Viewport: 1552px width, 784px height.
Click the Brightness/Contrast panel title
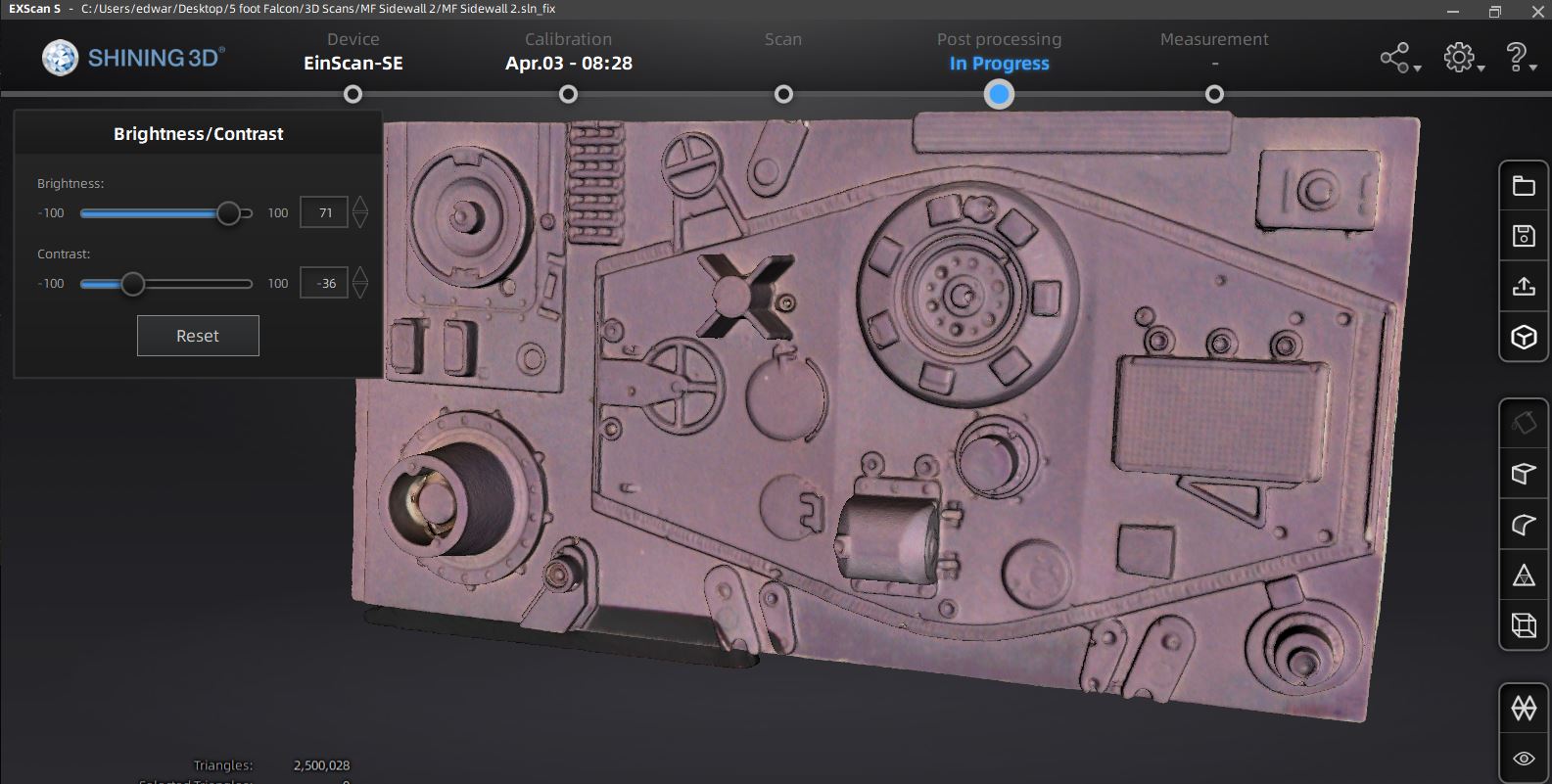pos(199,134)
